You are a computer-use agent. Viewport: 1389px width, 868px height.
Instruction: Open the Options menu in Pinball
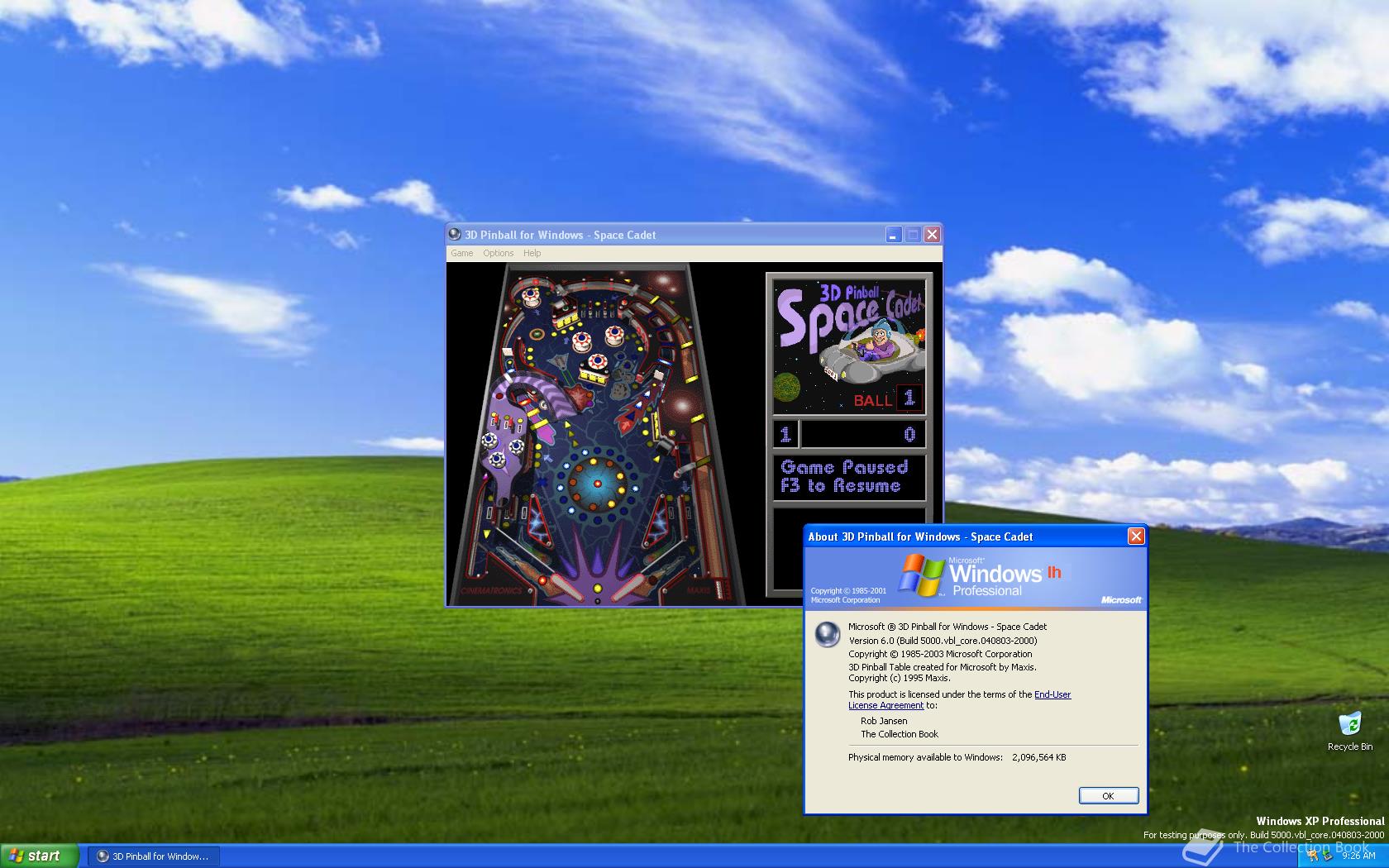(x=498, y=253)
